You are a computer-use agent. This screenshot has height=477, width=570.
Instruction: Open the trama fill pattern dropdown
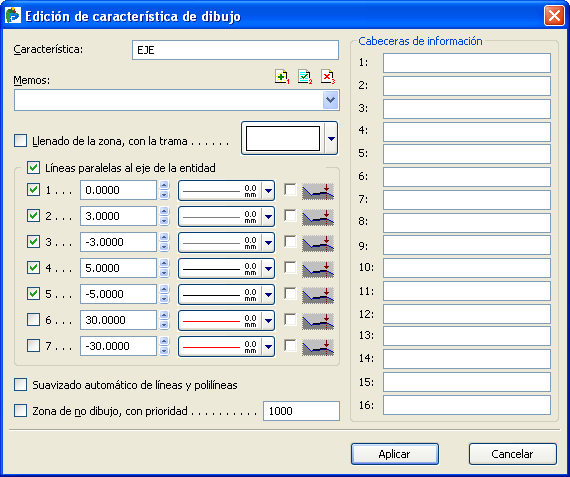(331, 139)
